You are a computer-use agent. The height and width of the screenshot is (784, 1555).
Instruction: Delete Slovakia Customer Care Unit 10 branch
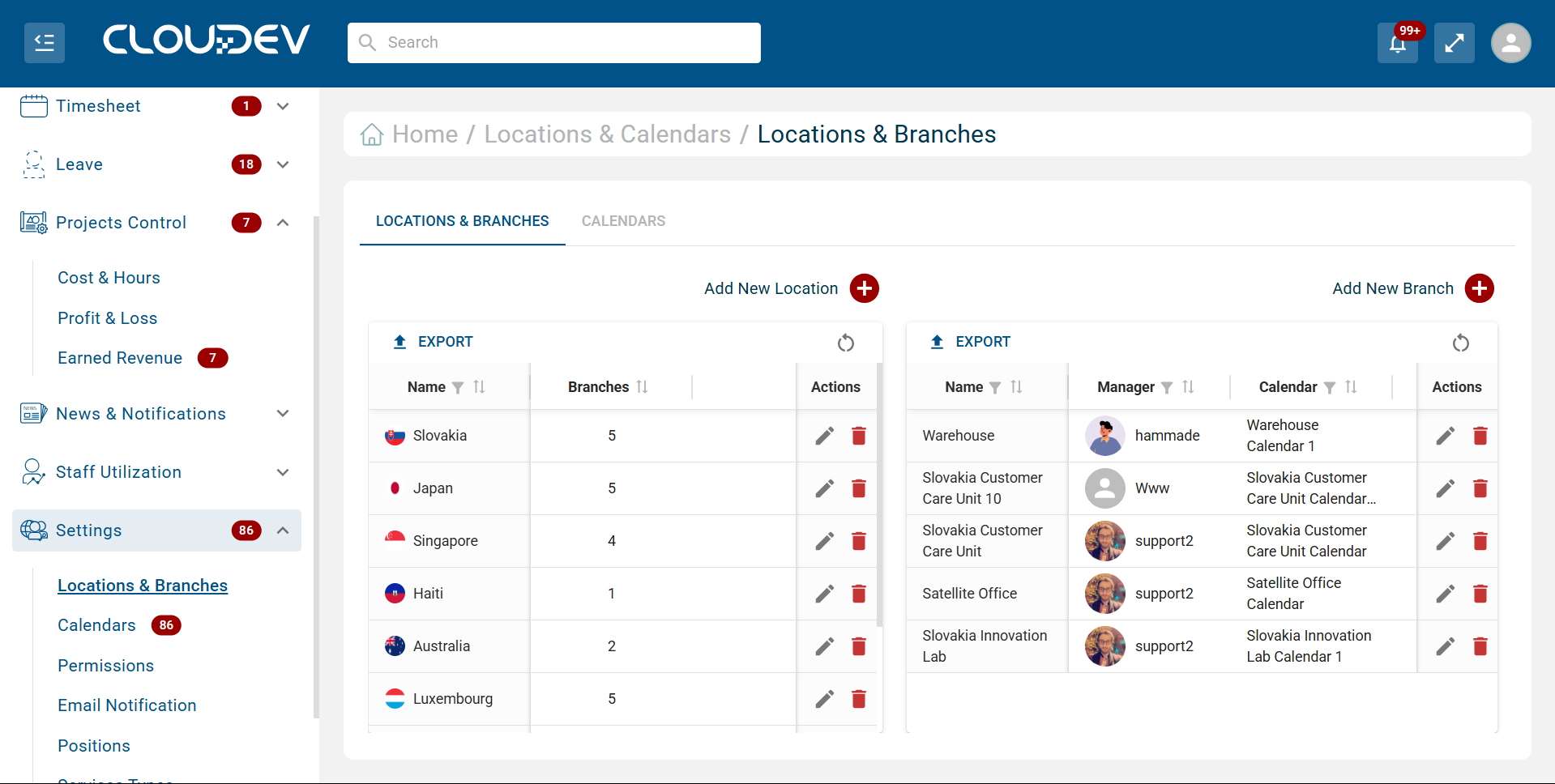(x=1480, y=488)
